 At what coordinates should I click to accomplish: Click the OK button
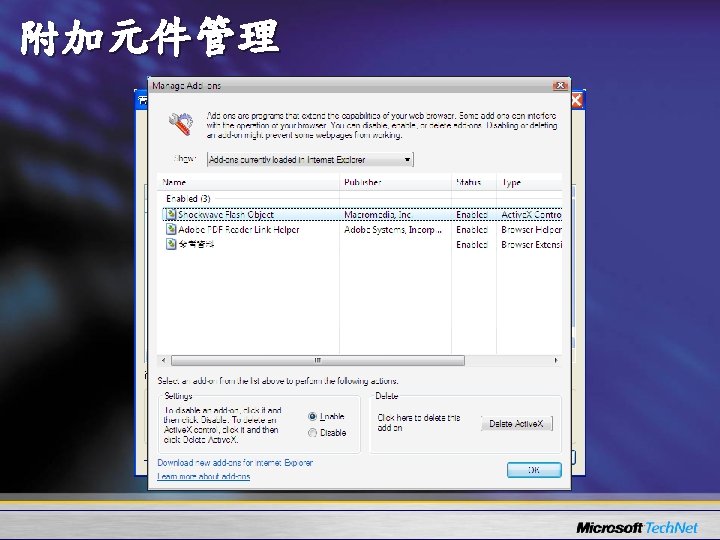point(534,470)
